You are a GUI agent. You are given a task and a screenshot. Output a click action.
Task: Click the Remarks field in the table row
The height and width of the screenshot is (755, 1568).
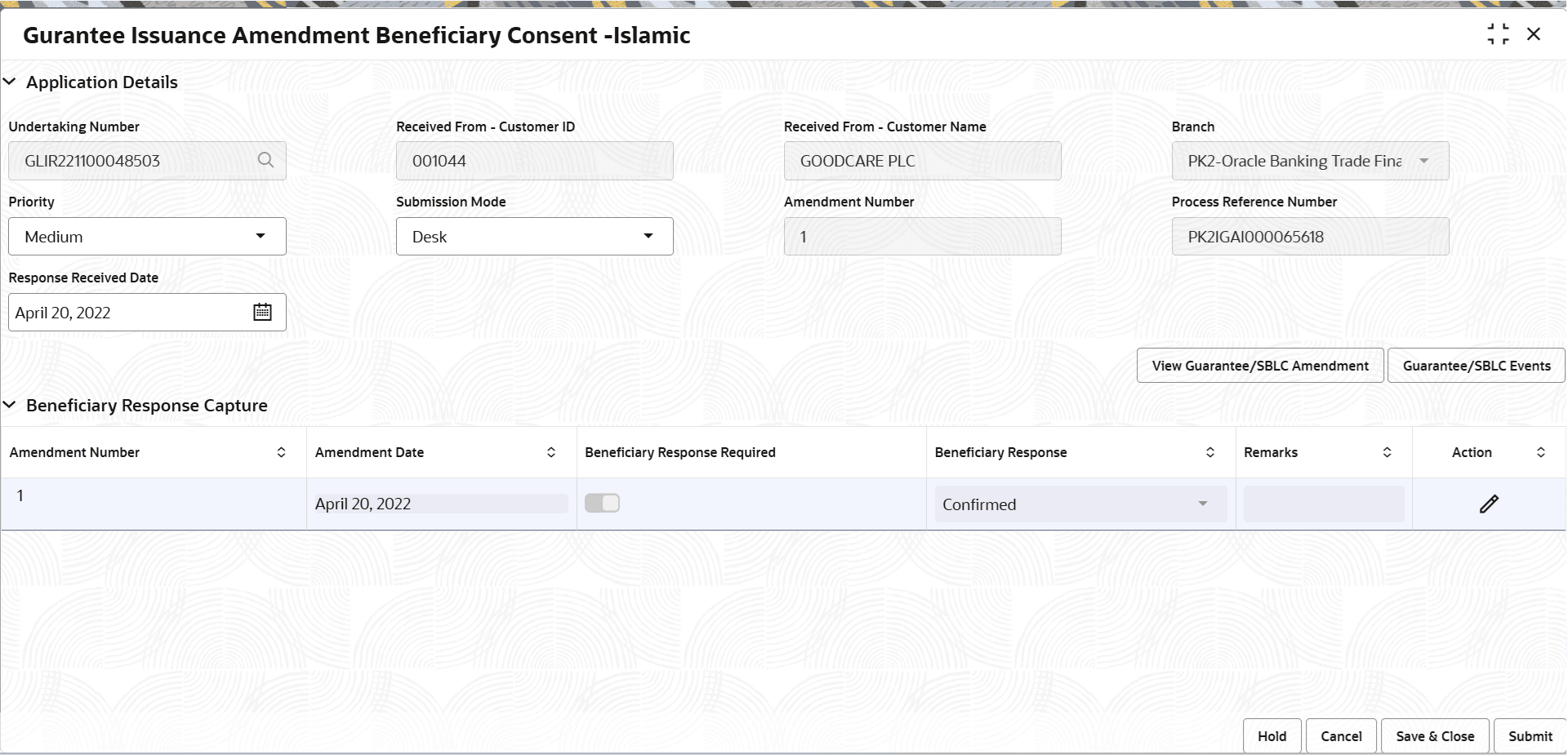pyautogui.click(x=1323, y=504)
